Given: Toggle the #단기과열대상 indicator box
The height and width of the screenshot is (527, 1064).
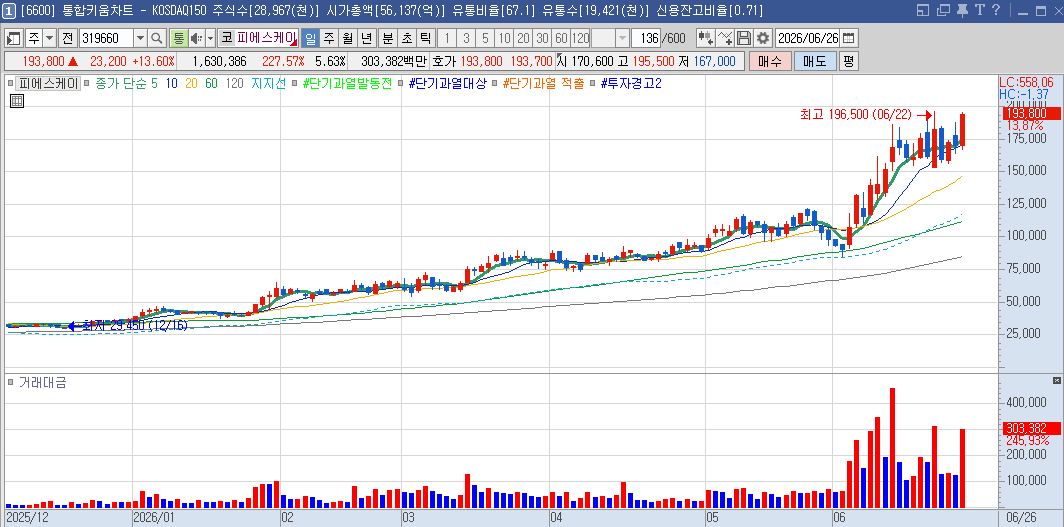Looking at the screenshot, I should pyautogui.click(x=402, y=84).
